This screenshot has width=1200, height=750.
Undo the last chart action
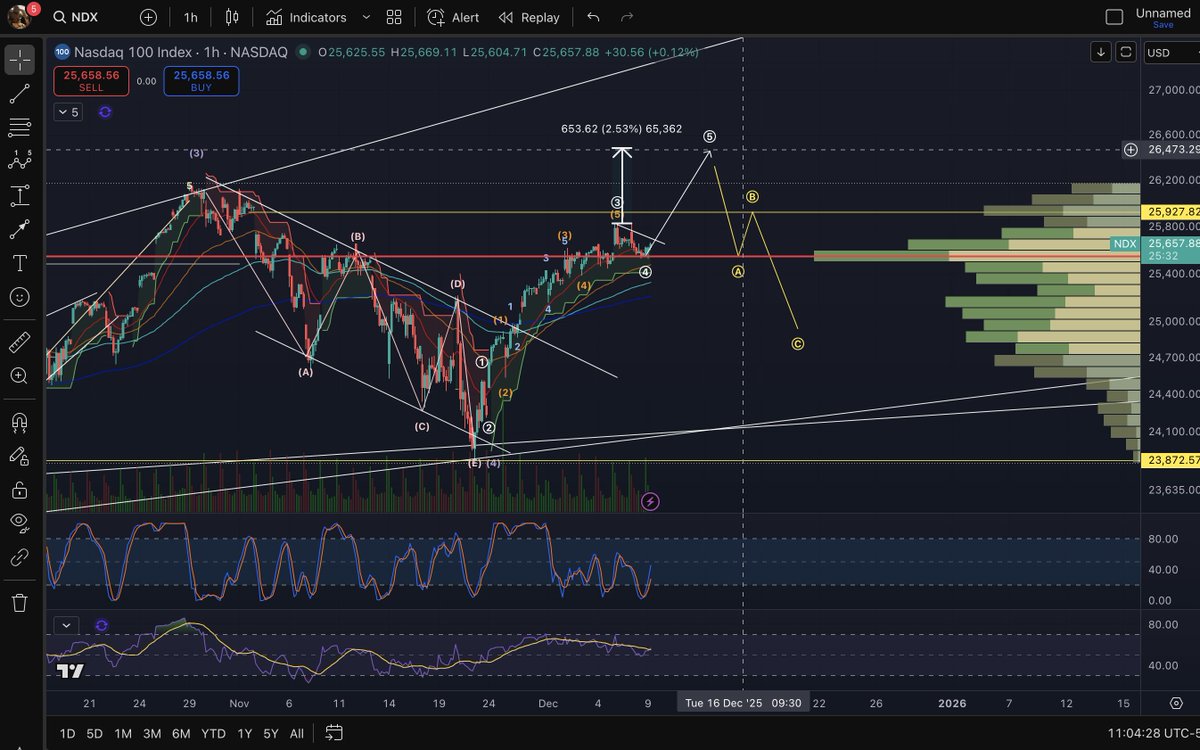click(x=593, y=17)
